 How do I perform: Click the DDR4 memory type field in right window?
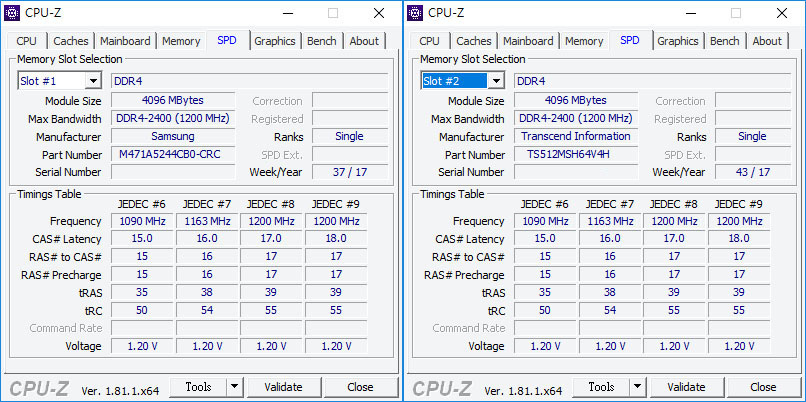click(x=652, y=81)
